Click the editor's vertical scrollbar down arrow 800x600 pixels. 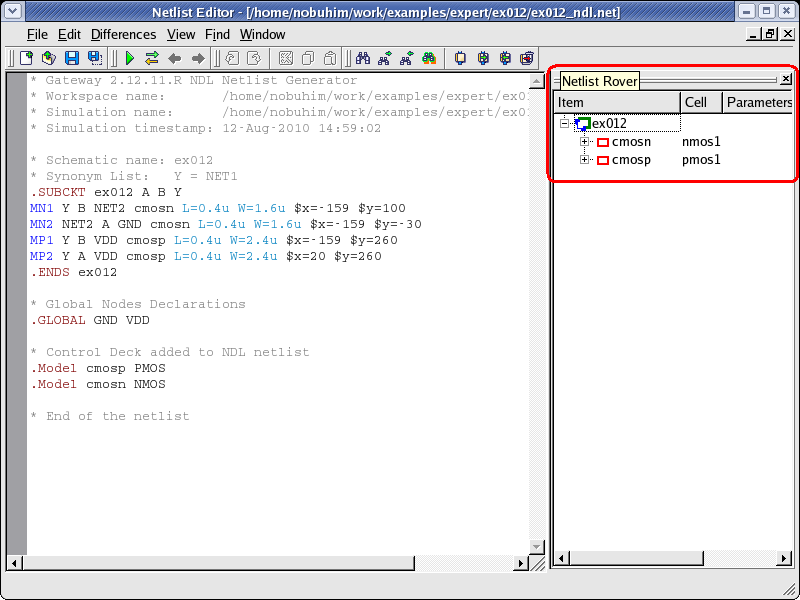[536, 547]
